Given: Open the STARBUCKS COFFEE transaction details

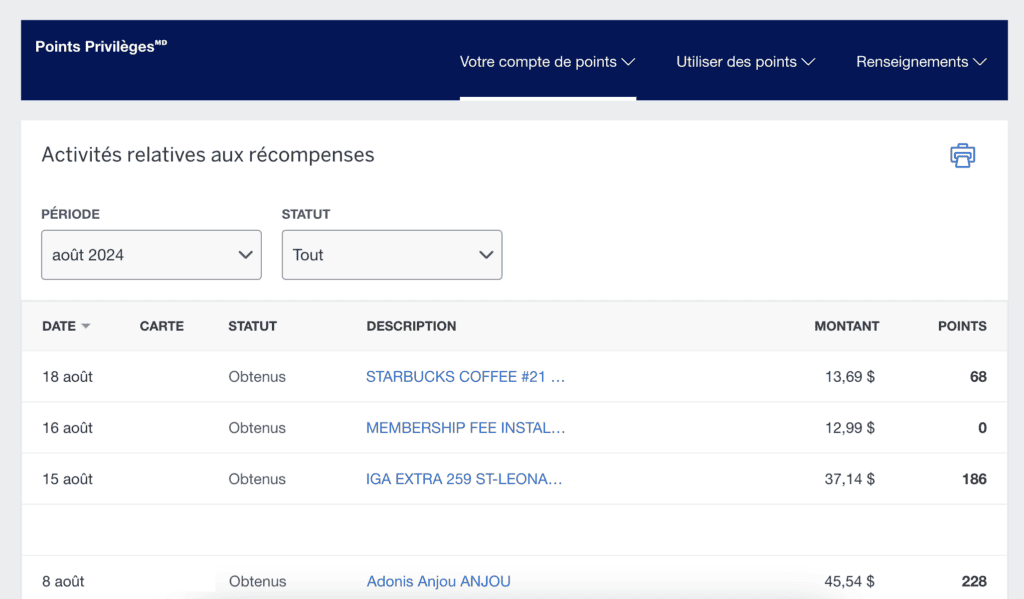Looking at the screenshot, I should click(465, 377).
